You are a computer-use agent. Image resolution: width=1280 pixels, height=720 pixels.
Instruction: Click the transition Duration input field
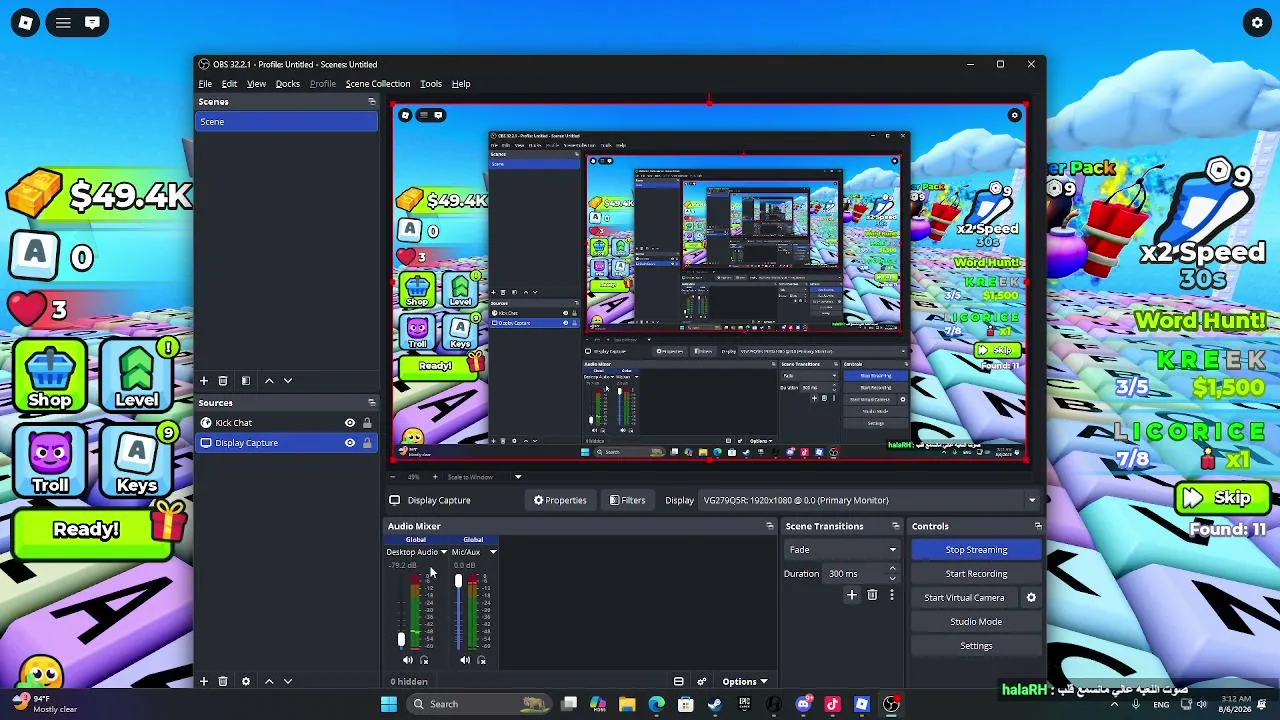pyautogui.click(x=854, y=574)
